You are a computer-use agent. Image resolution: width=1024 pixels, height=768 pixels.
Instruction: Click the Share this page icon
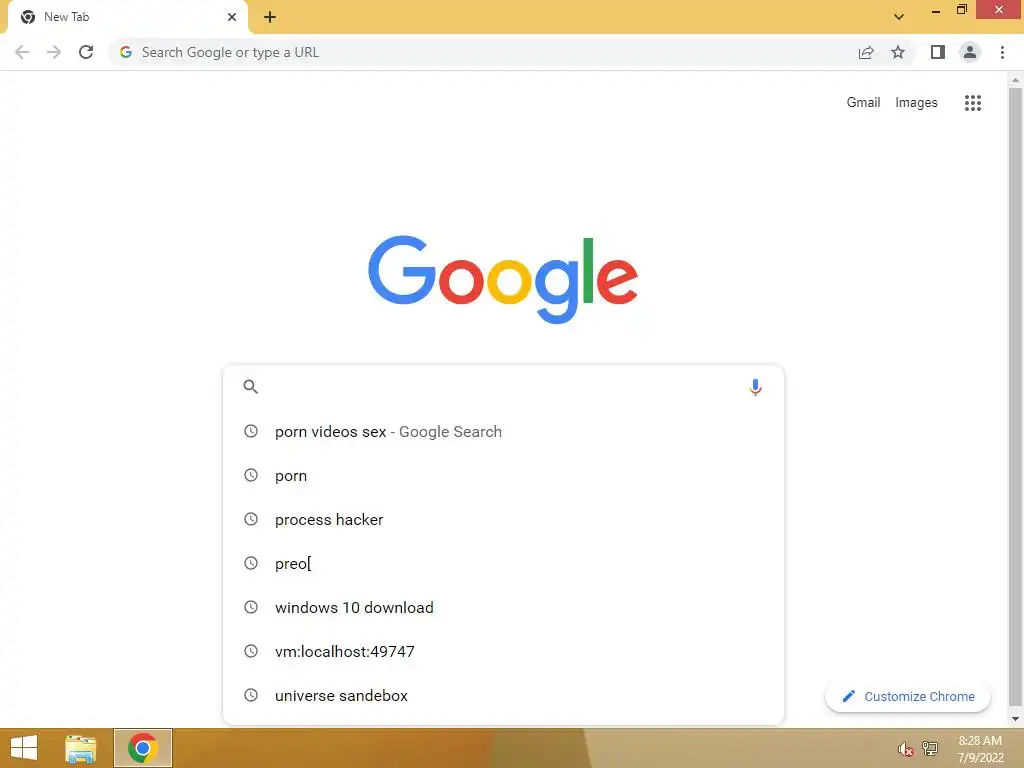click(866, 52)
